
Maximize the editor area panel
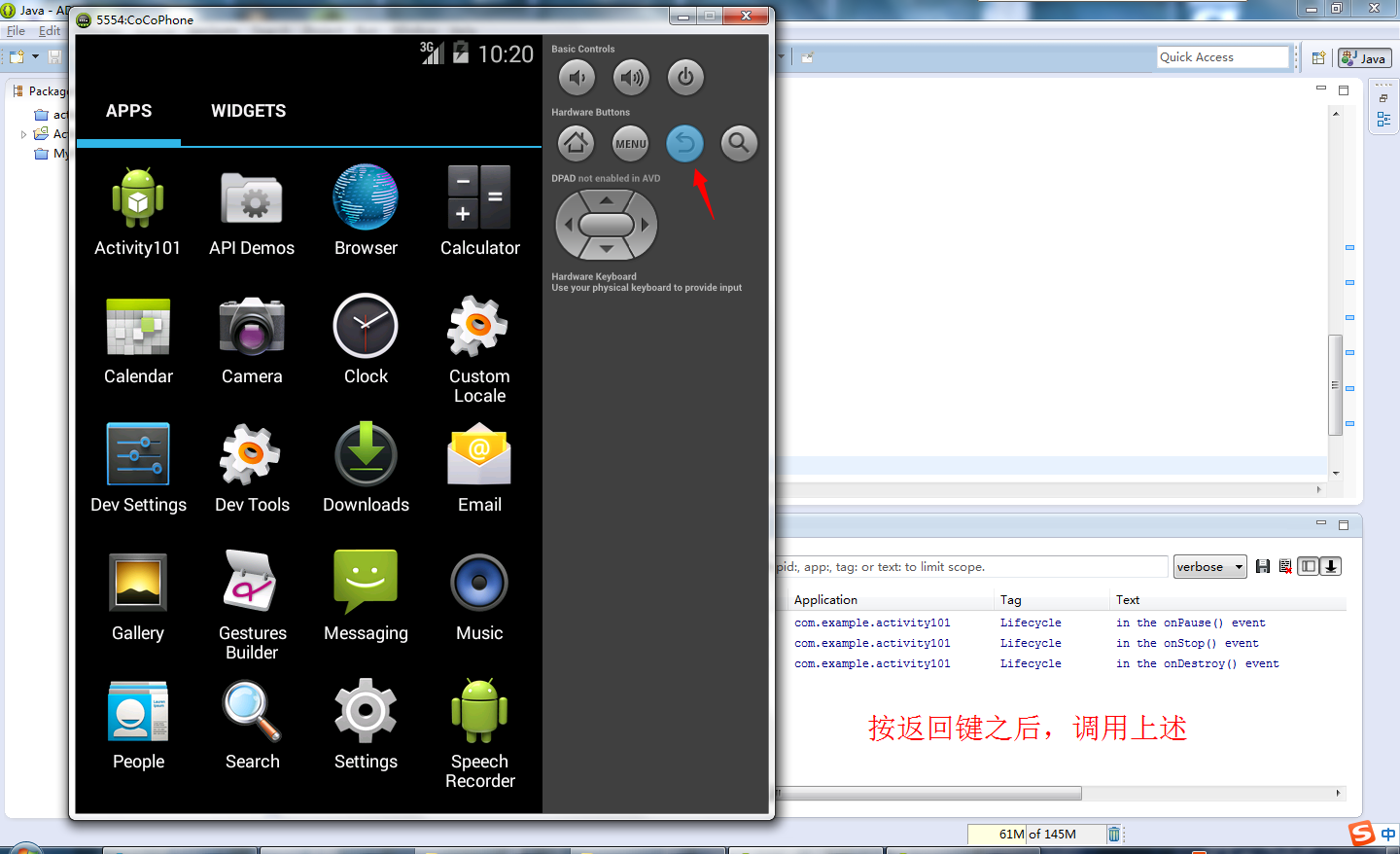click(1344, 89)
